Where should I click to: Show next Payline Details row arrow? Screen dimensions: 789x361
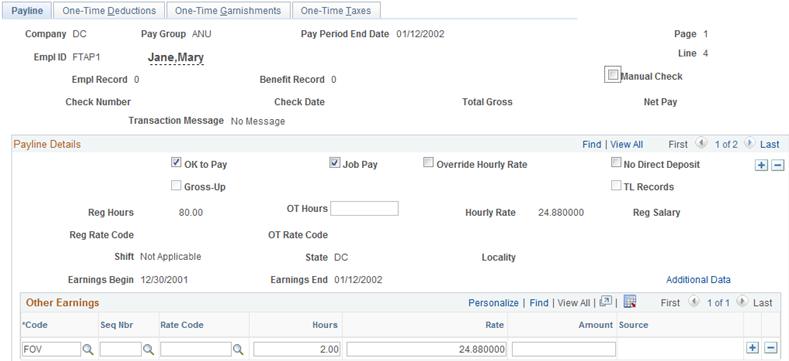click(749, 143)
